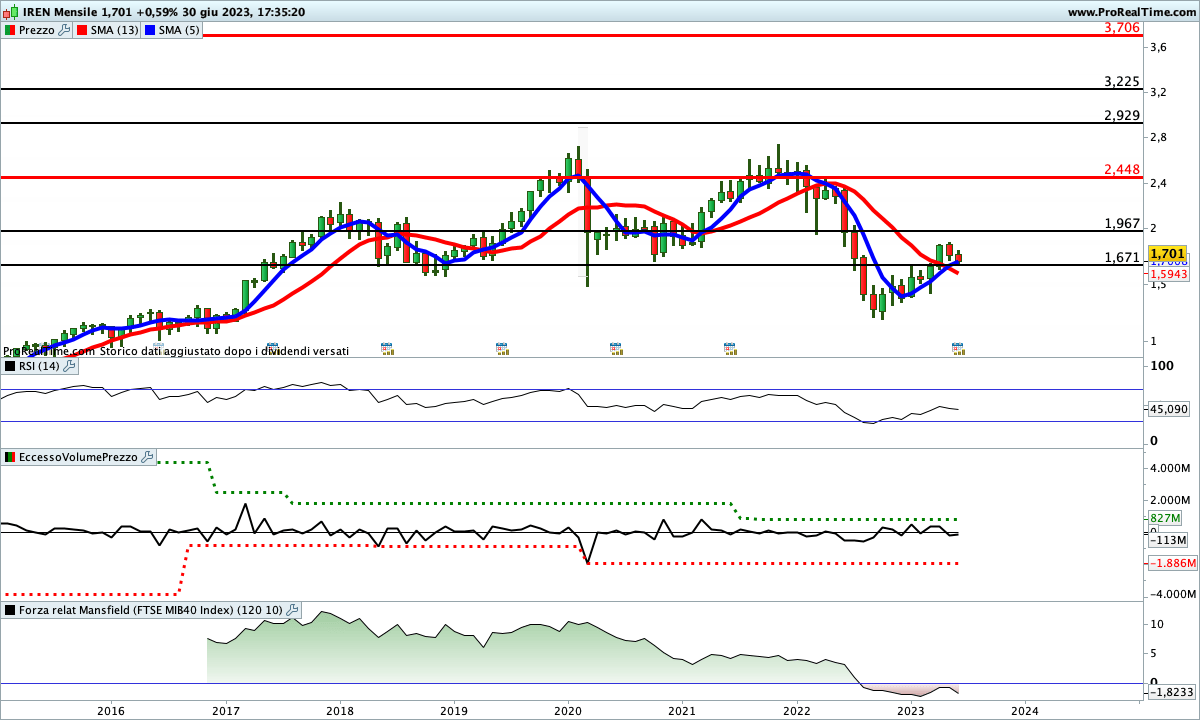
Task: Open the Prezzo settings wrench icon
Action: coord(65,30)
